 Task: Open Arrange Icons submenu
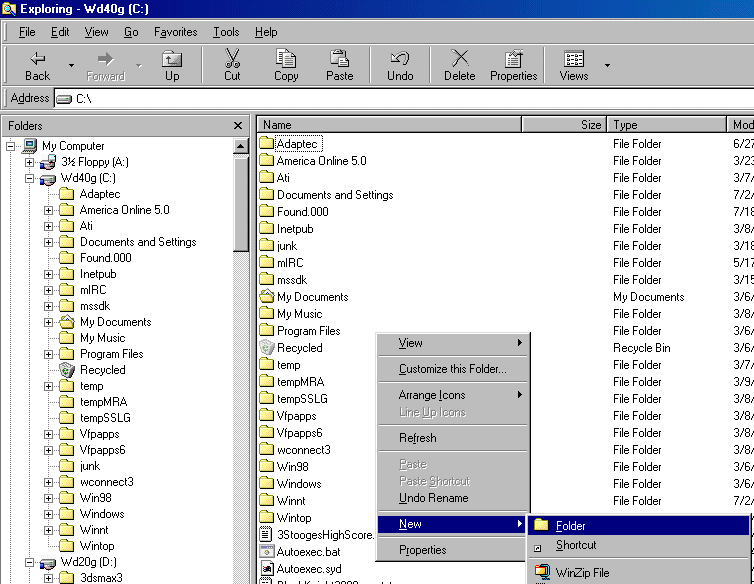(453, 395)
